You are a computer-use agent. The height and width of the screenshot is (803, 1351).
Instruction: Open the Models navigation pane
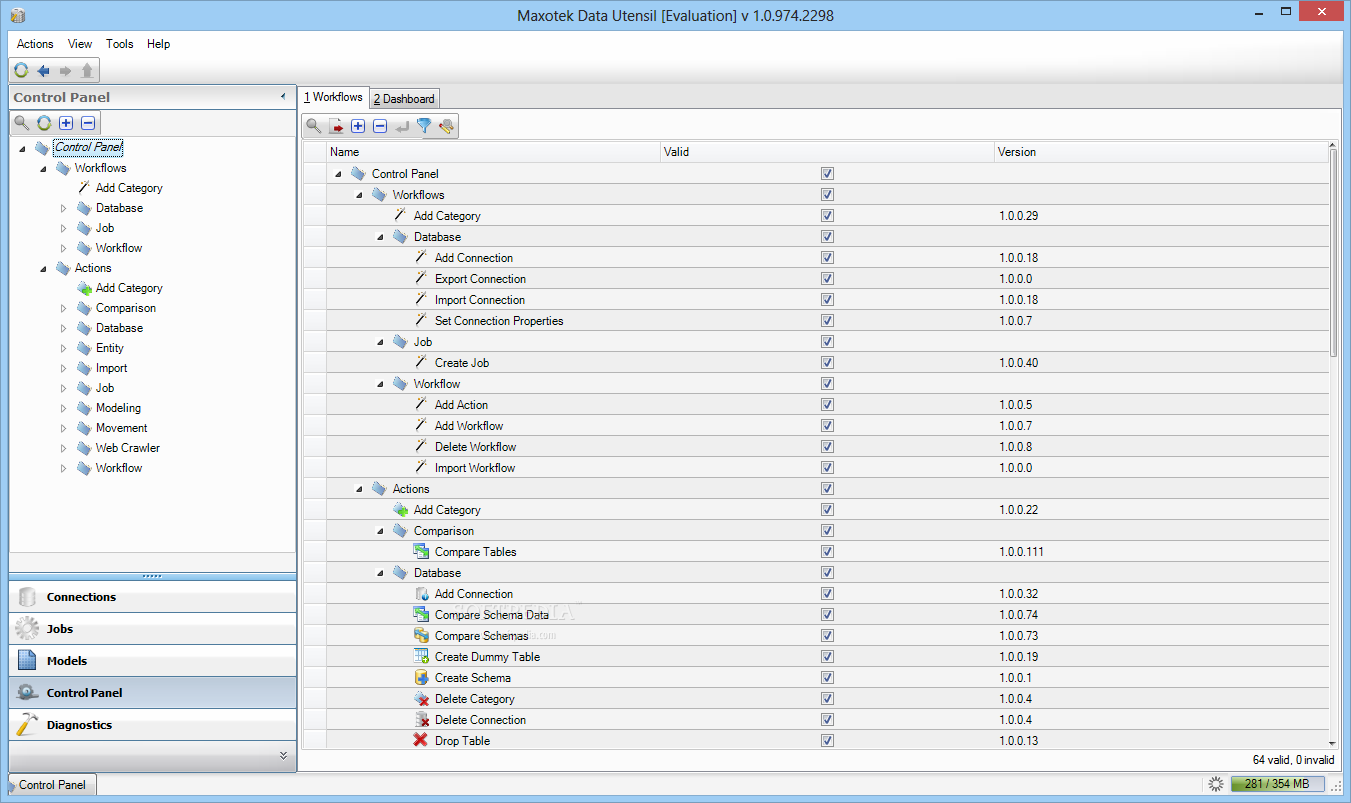pyautogui.click(x=153, y=661)
